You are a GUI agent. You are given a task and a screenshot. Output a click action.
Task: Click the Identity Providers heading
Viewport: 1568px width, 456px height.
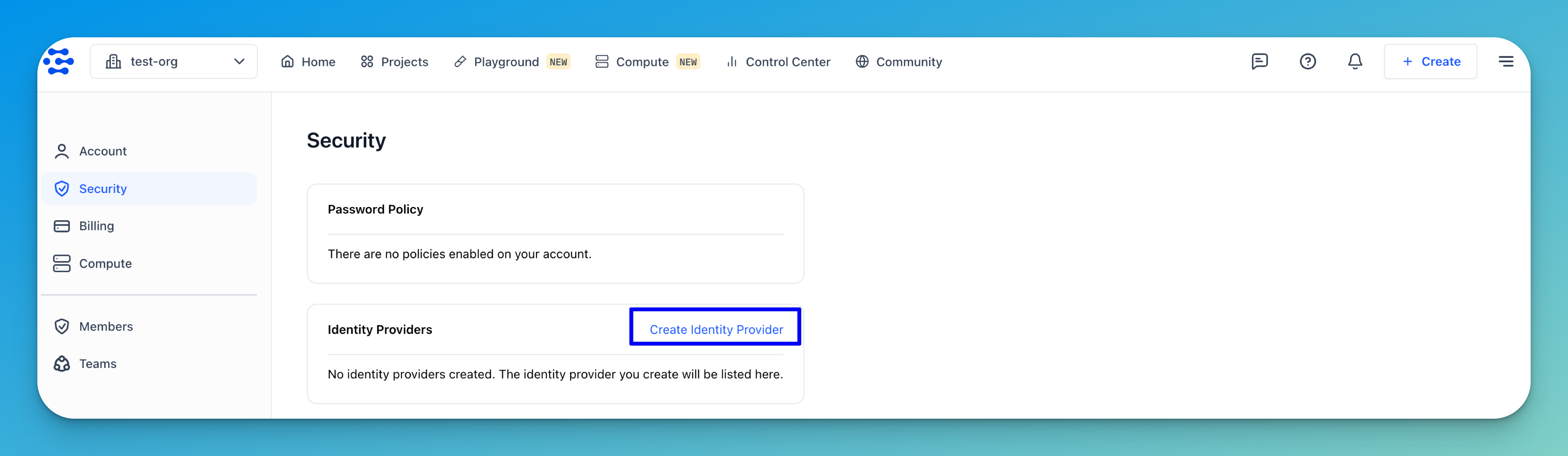pyautogui.click(x=380, y=329)
